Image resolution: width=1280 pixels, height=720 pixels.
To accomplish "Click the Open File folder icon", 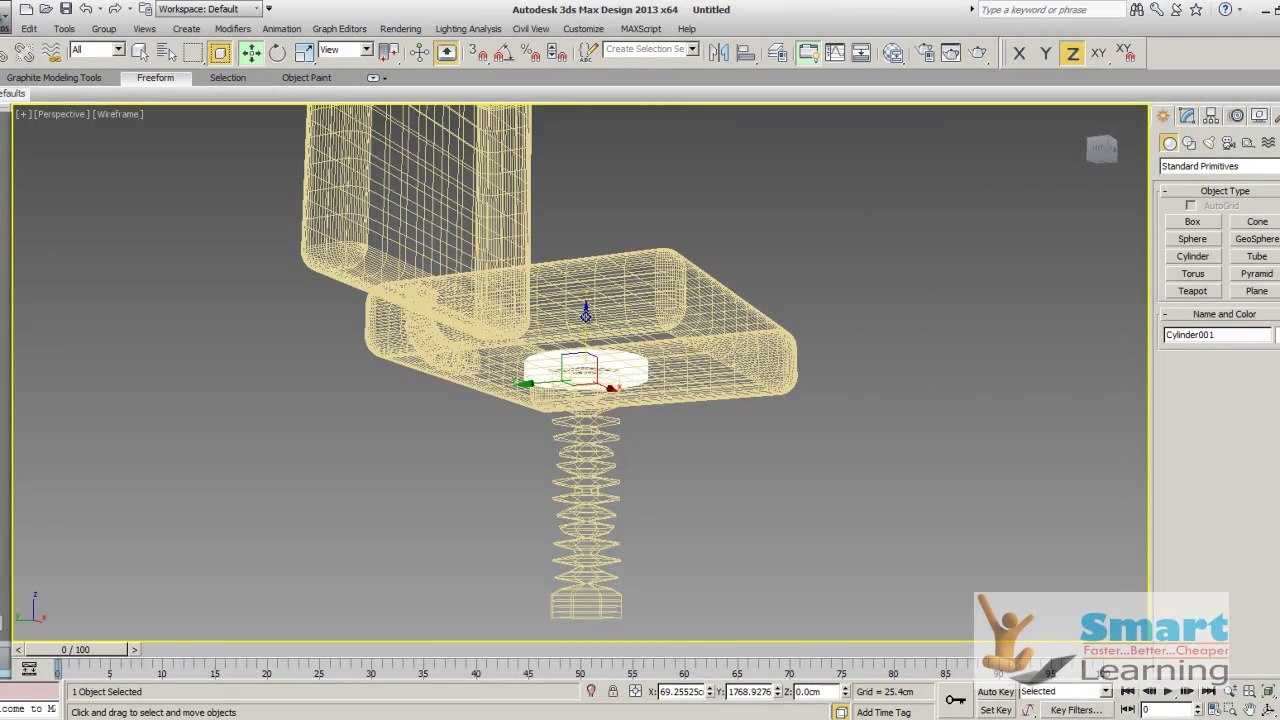I will click(46, 9).
